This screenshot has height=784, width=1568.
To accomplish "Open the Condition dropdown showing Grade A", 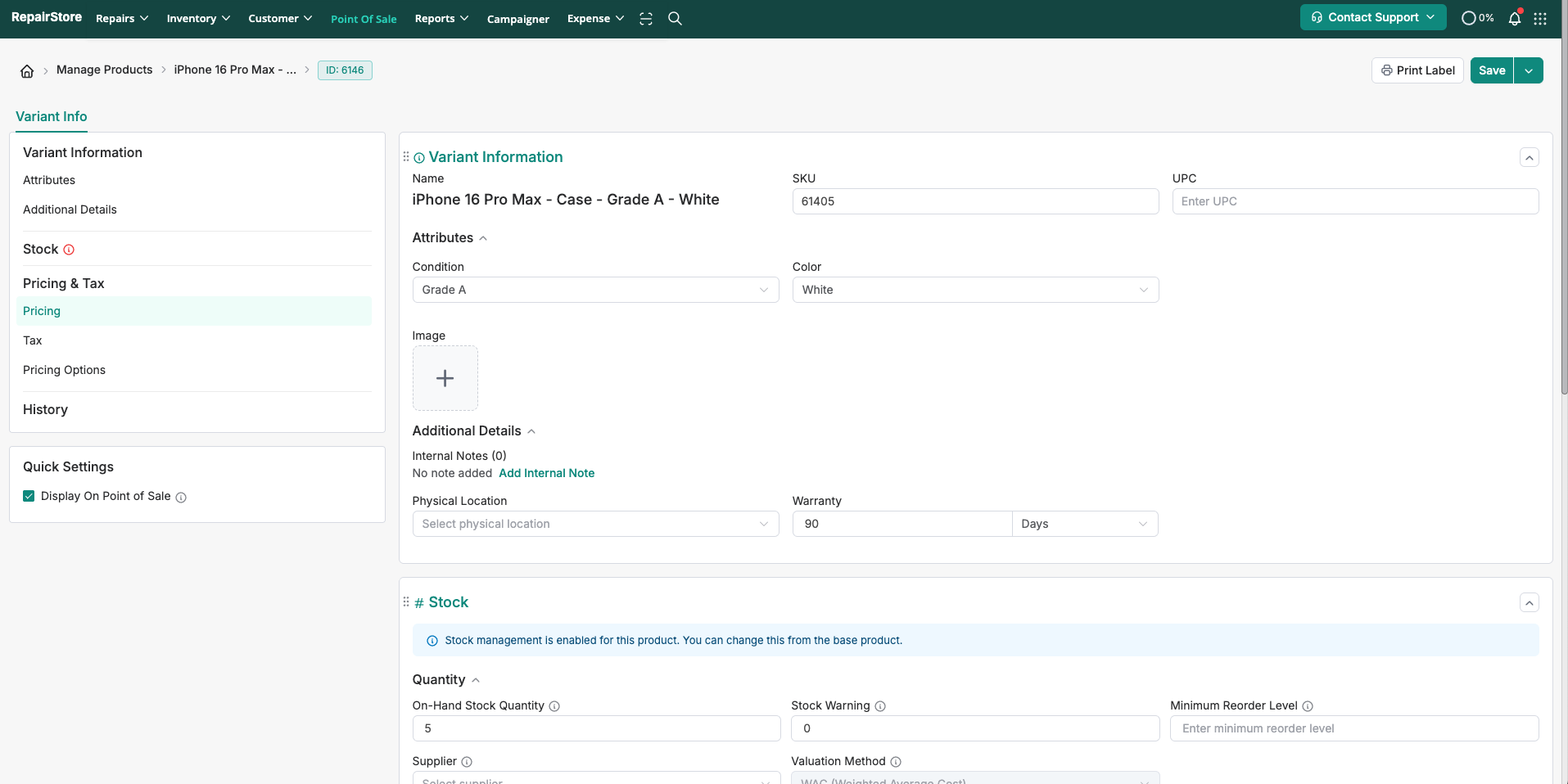I will coord(595,290).
